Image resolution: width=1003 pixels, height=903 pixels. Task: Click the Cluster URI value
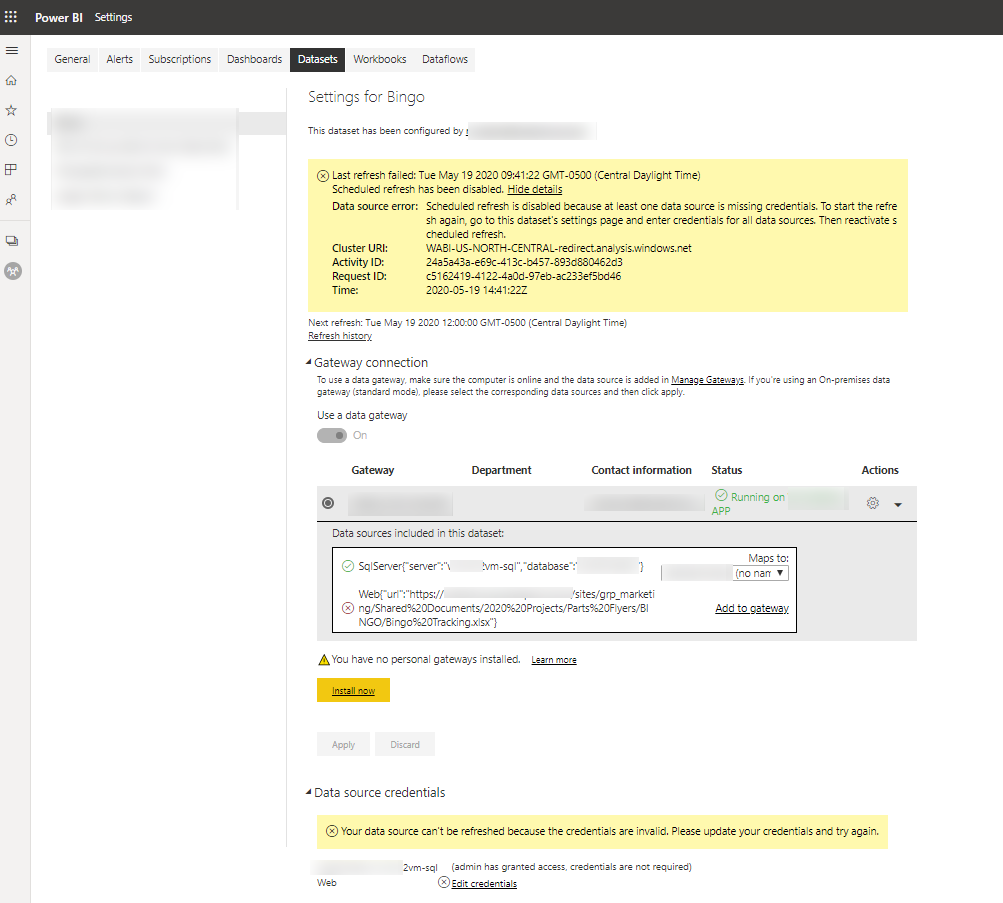pyautogui.click(x=558, y=248)
